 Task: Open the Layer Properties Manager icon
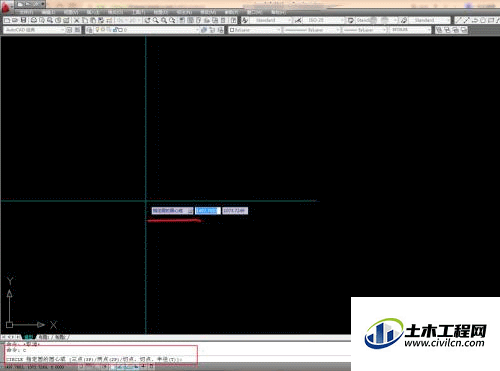pyautogui.click(x=89, y=30)
